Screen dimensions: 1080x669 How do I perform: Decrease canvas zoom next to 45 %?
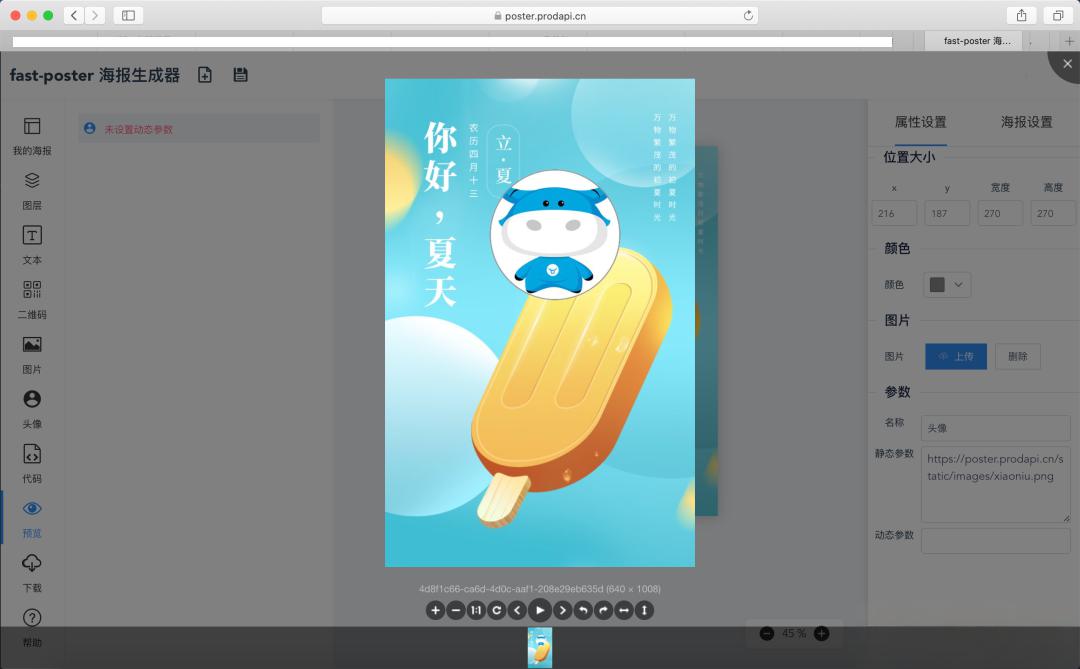(767, 633)
